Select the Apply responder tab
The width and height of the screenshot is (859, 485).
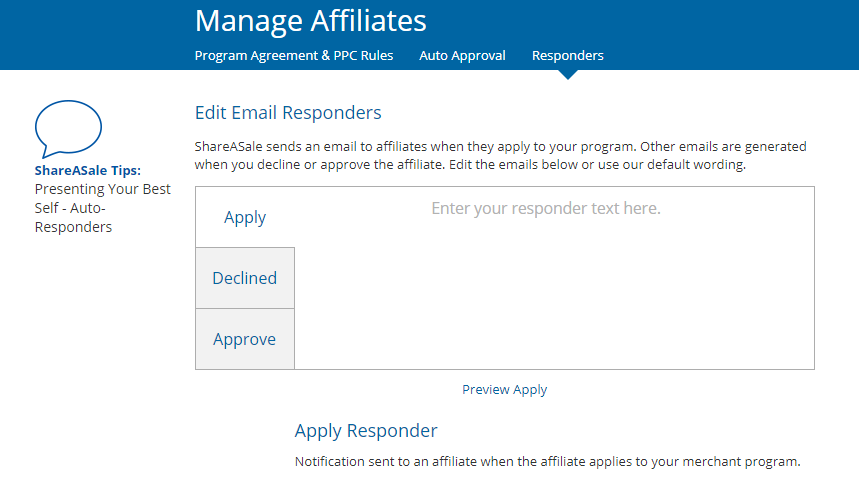[x=245, y=217]
